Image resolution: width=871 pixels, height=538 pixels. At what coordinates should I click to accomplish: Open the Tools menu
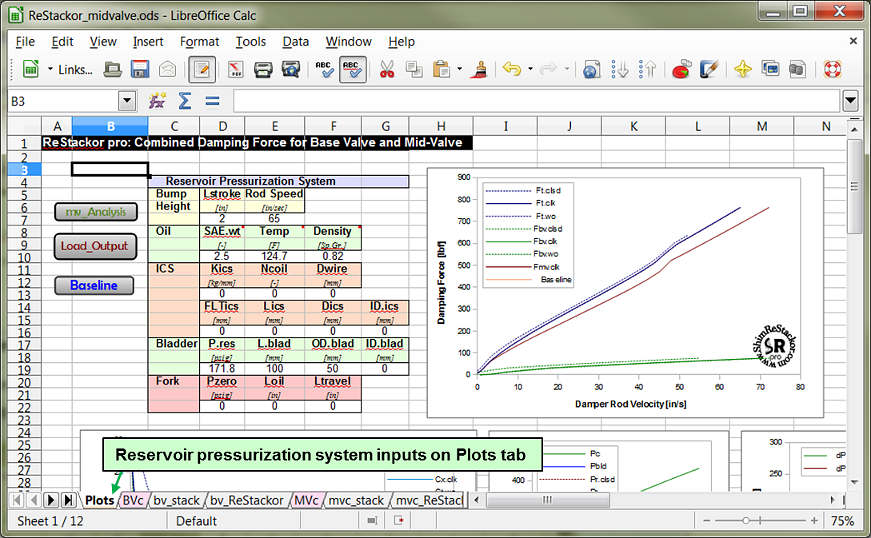coord(251,42)
